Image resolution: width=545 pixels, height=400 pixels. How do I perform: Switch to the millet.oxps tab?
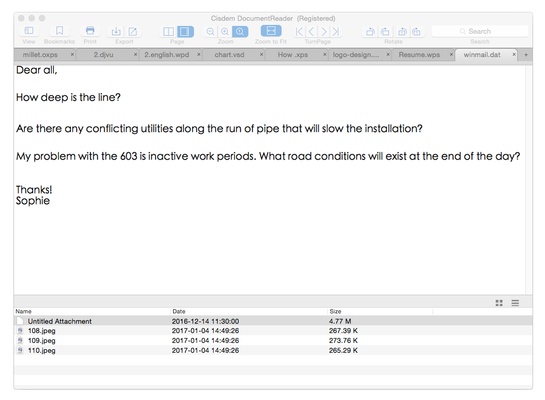point(44,55)
